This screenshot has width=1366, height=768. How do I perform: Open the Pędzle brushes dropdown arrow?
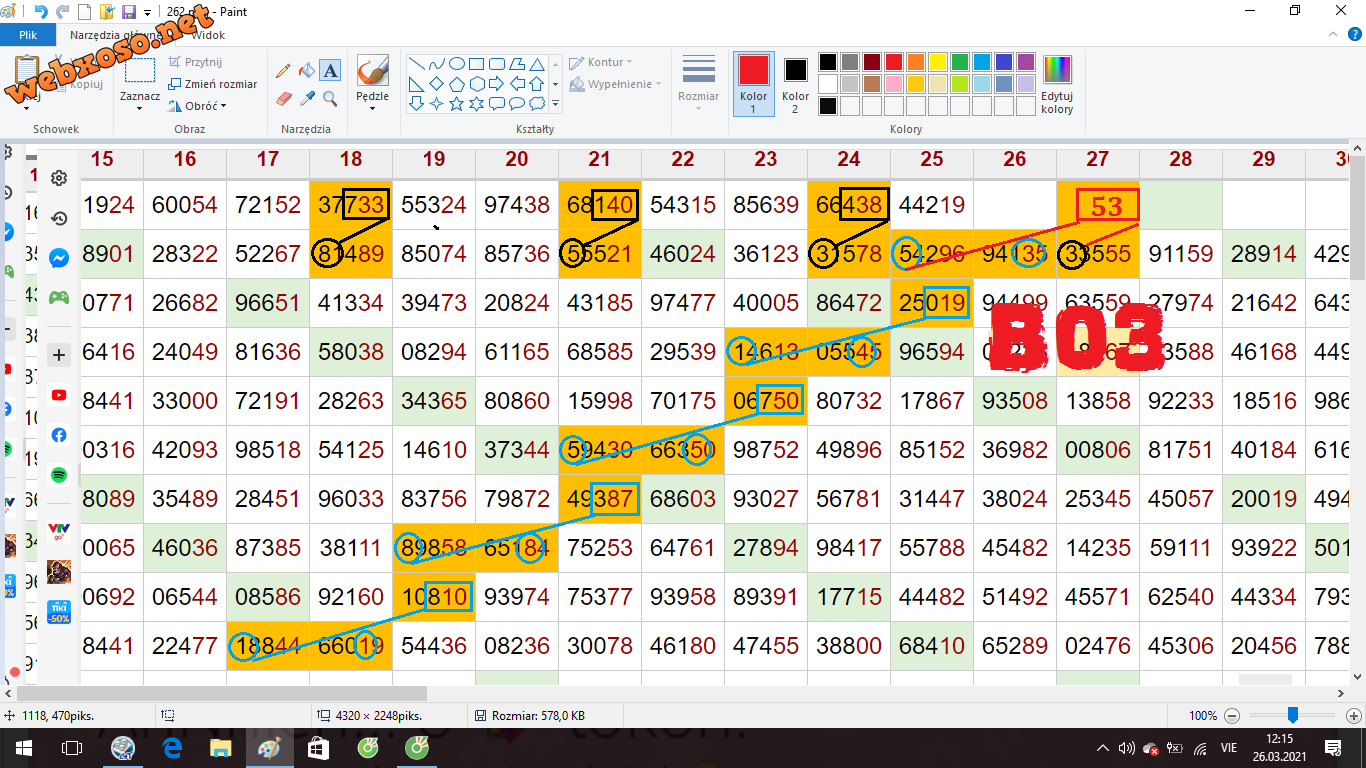pos(372,108)
